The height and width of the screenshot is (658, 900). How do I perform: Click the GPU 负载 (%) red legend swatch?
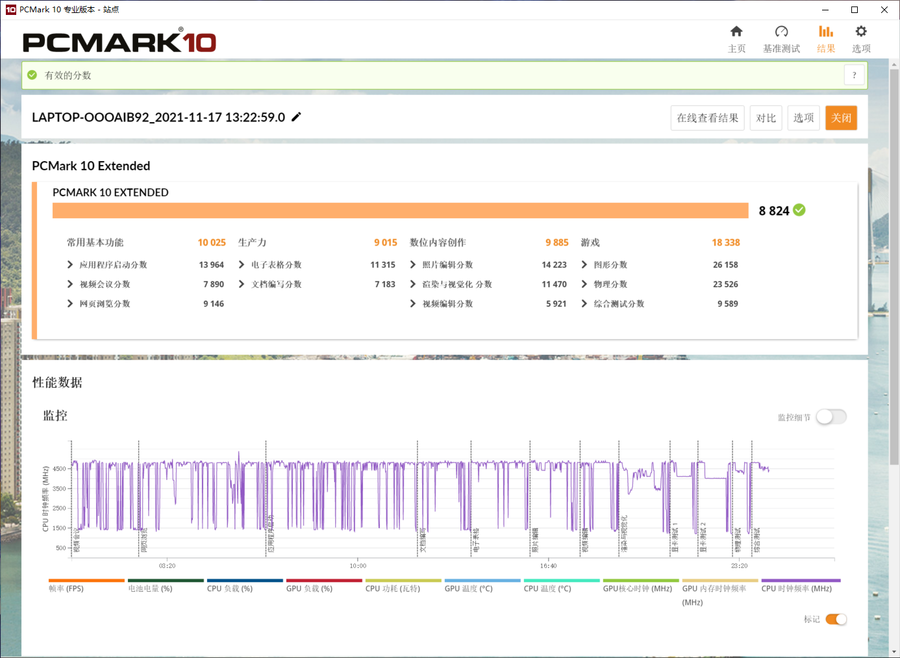point(324,580)
